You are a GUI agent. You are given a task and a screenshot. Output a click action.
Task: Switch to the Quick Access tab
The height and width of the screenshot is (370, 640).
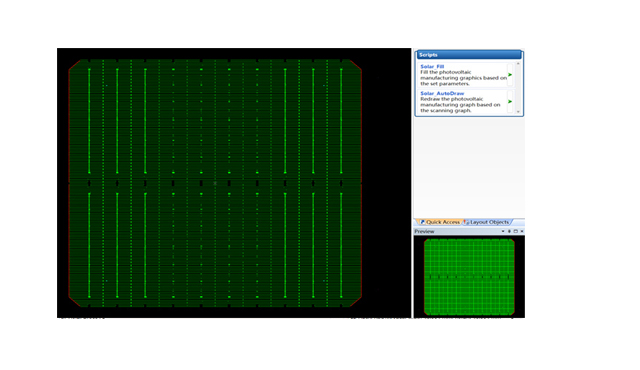coord(439,222)
